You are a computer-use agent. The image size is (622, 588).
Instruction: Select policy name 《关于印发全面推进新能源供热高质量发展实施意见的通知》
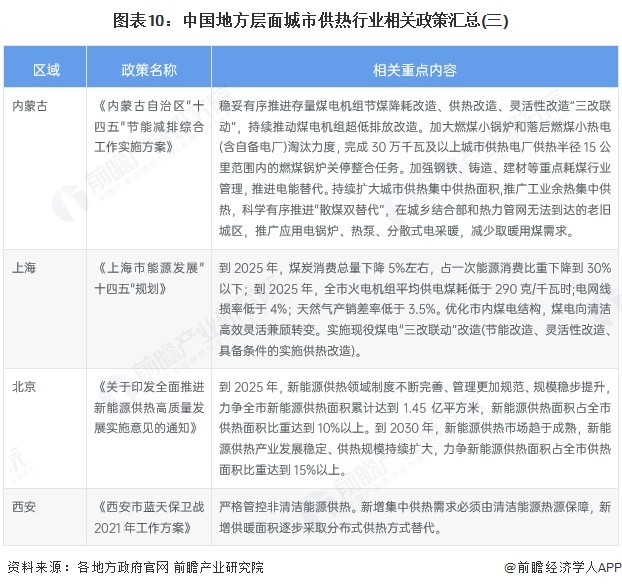pos(149,407)
